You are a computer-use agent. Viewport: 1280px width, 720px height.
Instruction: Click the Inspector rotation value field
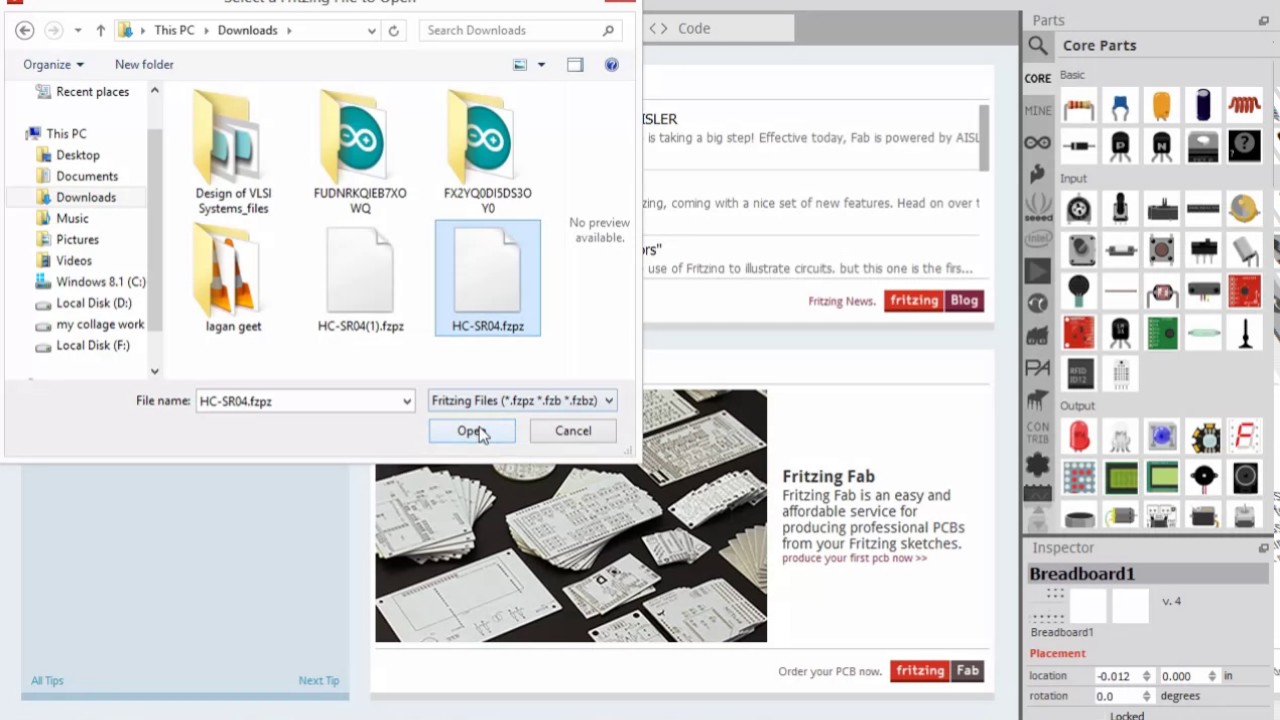click(1116, 696)
